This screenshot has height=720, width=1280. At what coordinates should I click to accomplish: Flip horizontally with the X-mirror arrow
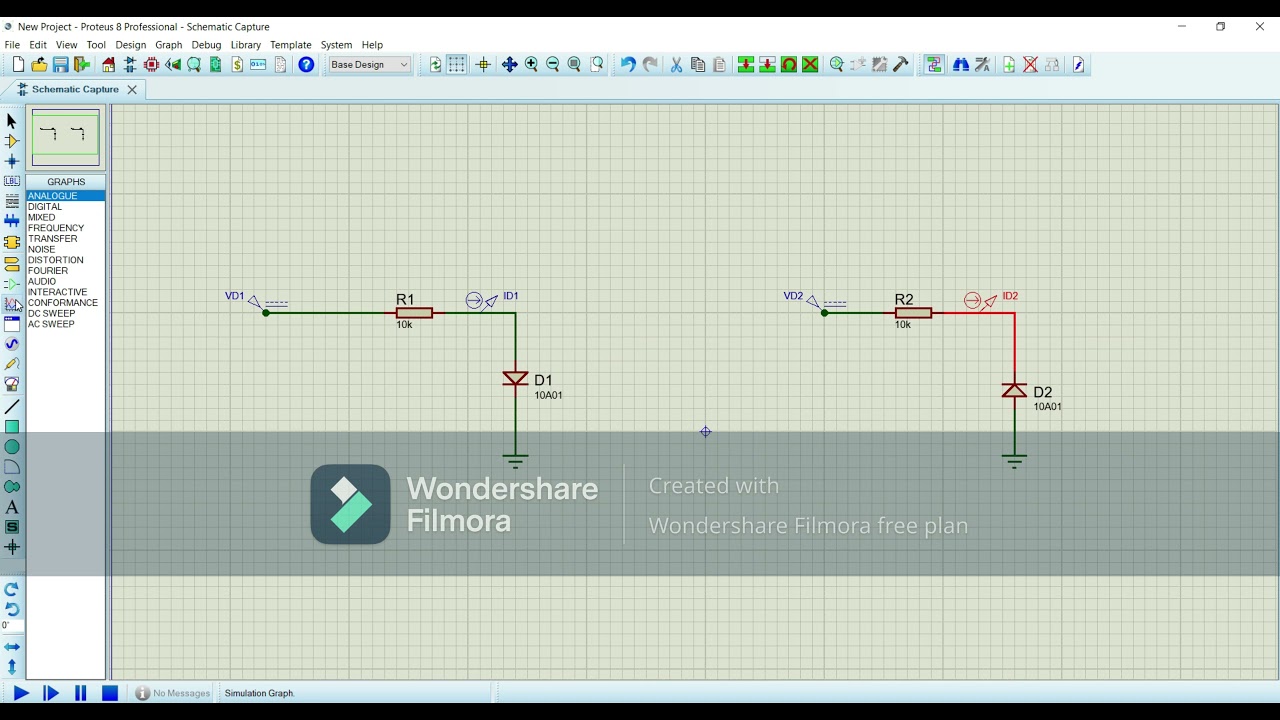pyautogui.click(x=12, y=647)
